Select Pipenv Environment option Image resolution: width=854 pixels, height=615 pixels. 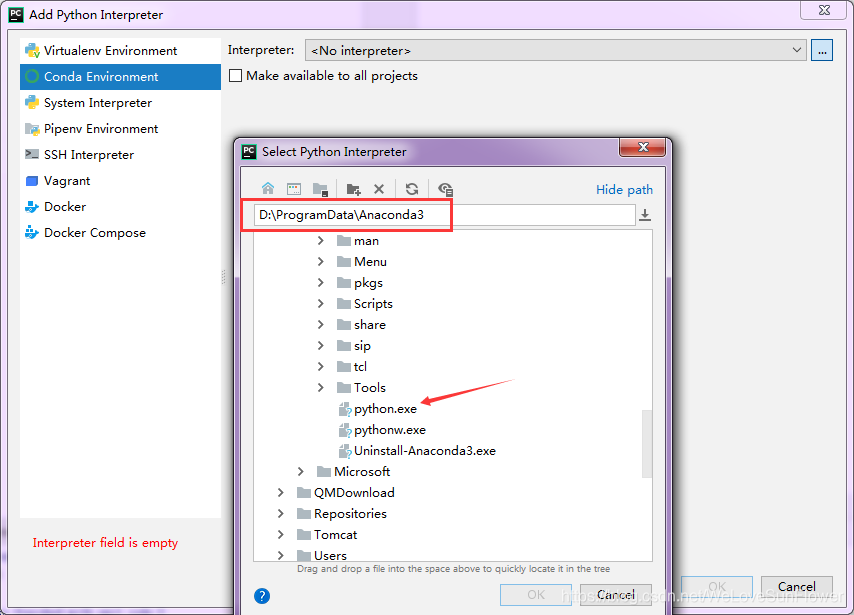120,129
